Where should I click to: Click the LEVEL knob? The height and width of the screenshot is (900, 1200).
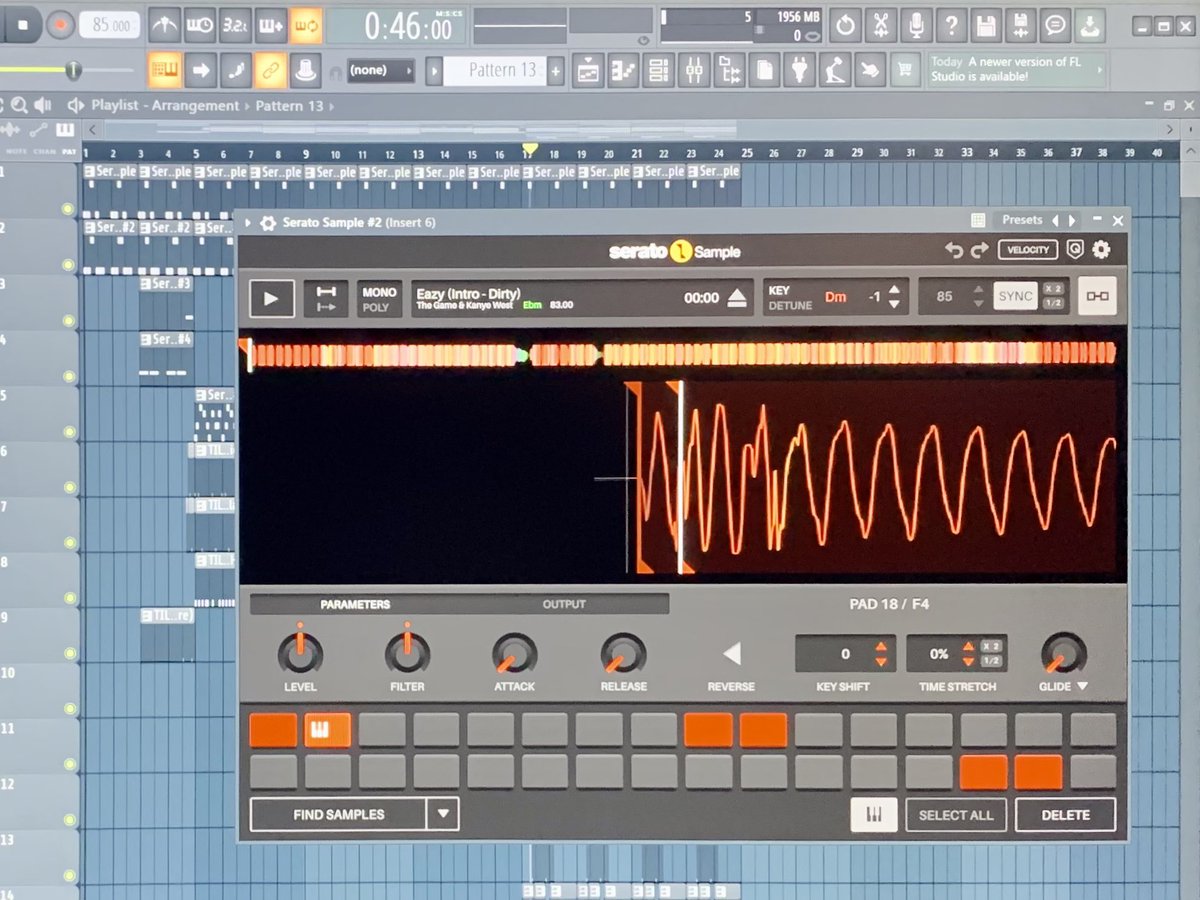pyautogui.click(x=300, y=654)
